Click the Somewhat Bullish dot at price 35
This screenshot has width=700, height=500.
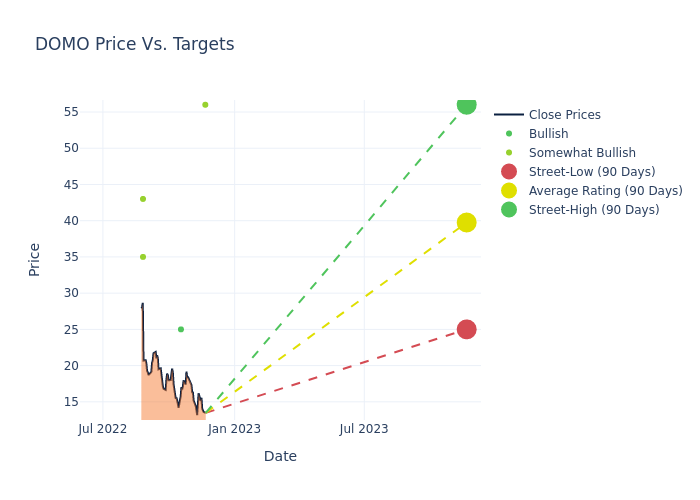pos(143,257)
